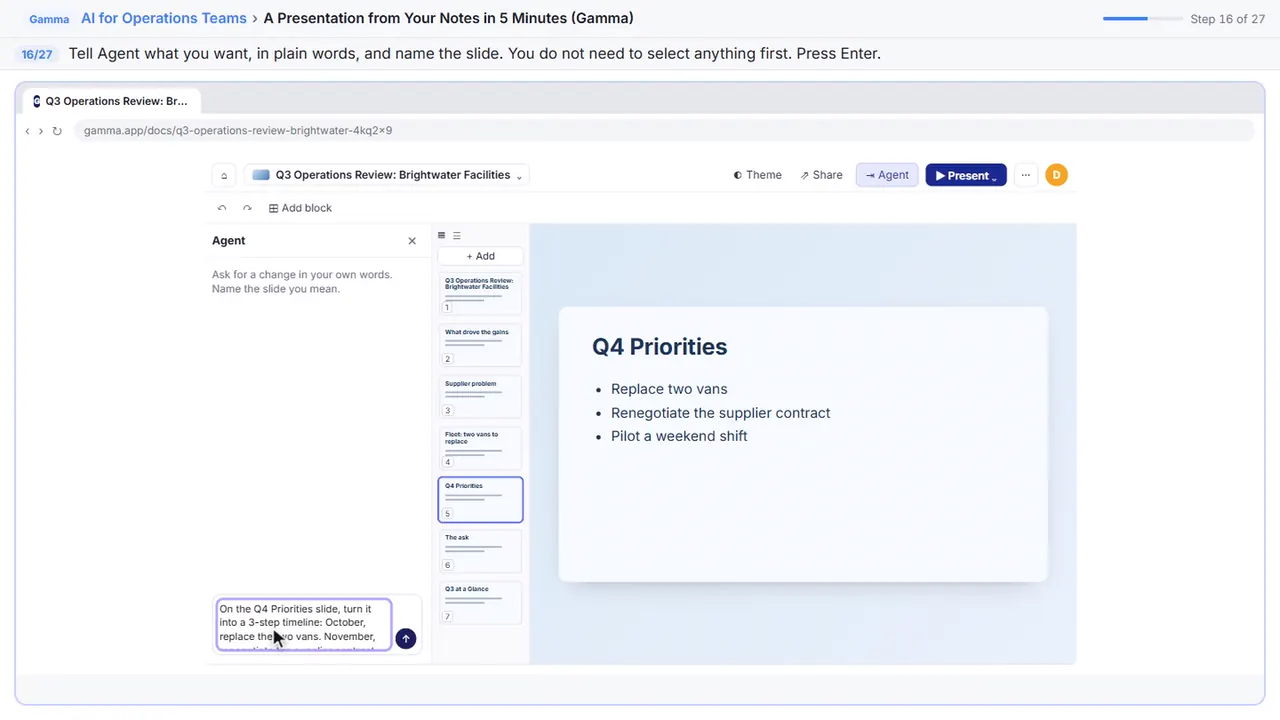1280x720 pixels.
Task: Focus the Agent prompt text box
Action: click(304, 625)
